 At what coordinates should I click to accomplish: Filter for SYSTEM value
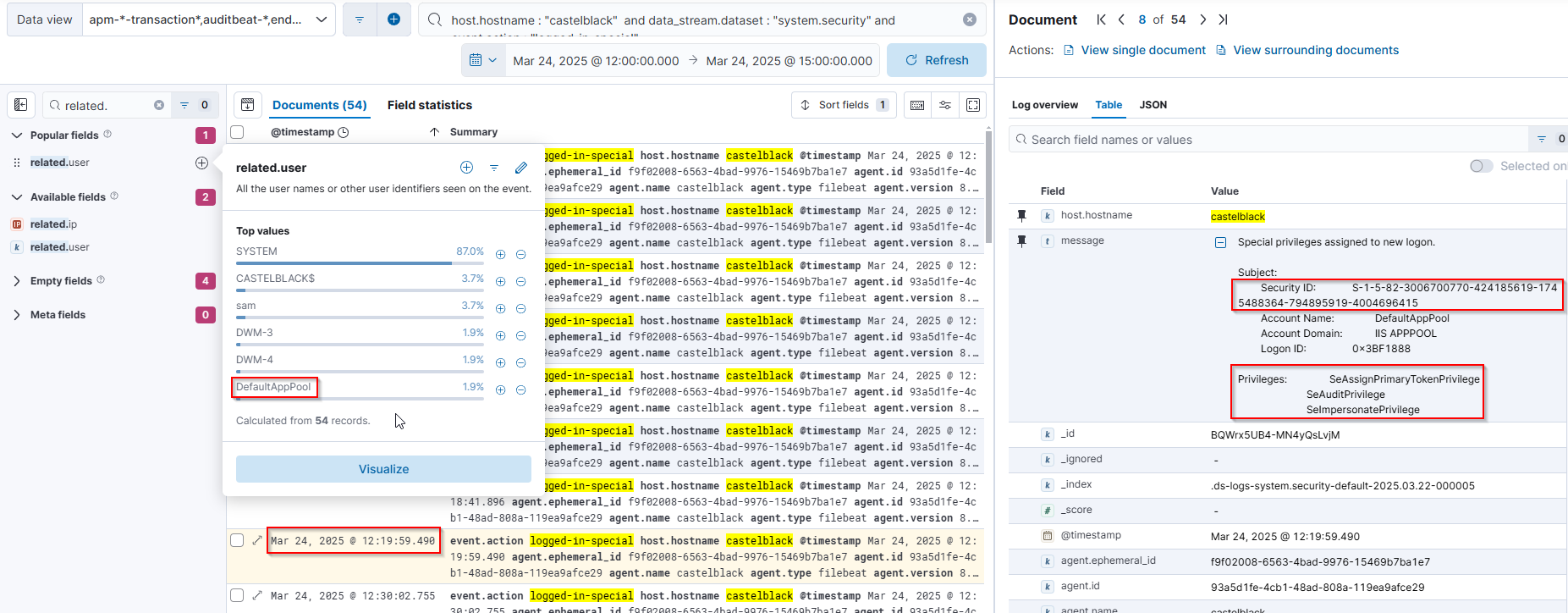[x=500, y=254]
